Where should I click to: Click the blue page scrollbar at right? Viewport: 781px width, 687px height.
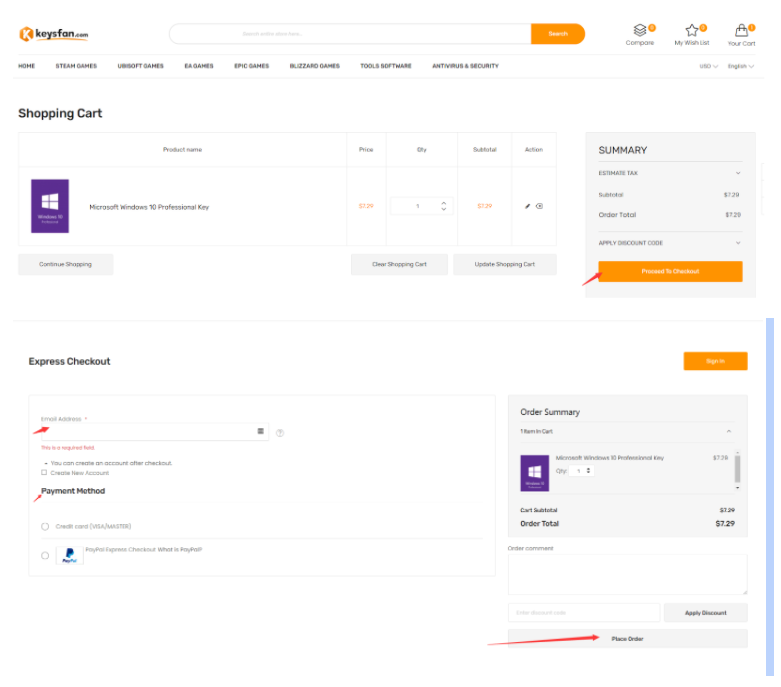pyautogui.click(x=770, y=497)
